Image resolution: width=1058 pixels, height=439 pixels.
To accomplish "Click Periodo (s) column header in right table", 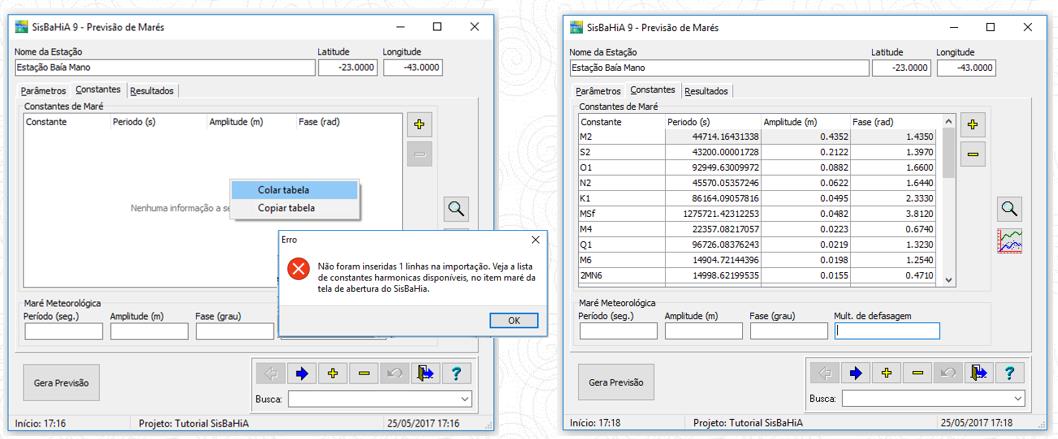I will pos(713,122).
